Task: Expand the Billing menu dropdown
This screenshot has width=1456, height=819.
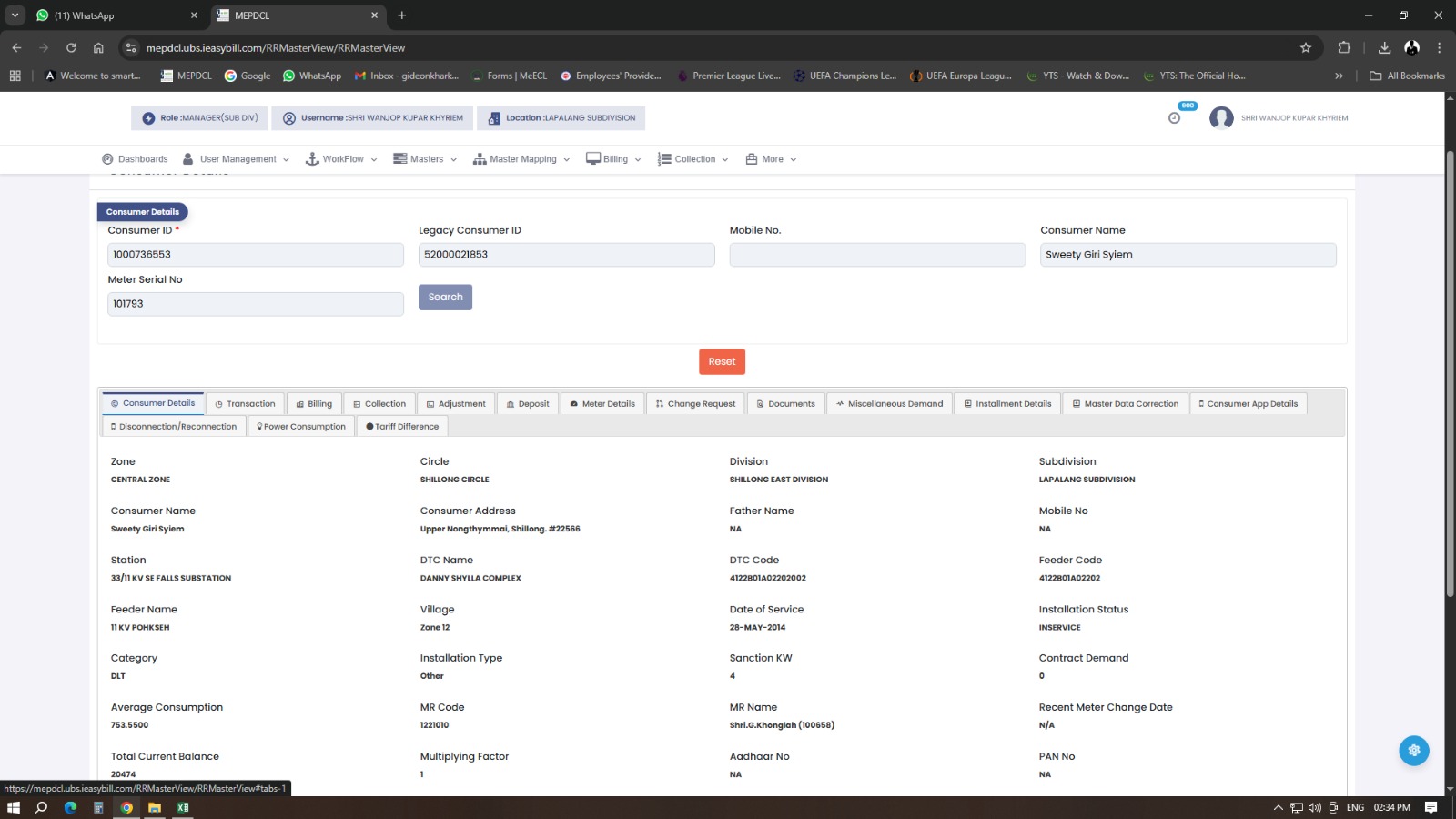Action: (614, 159)
